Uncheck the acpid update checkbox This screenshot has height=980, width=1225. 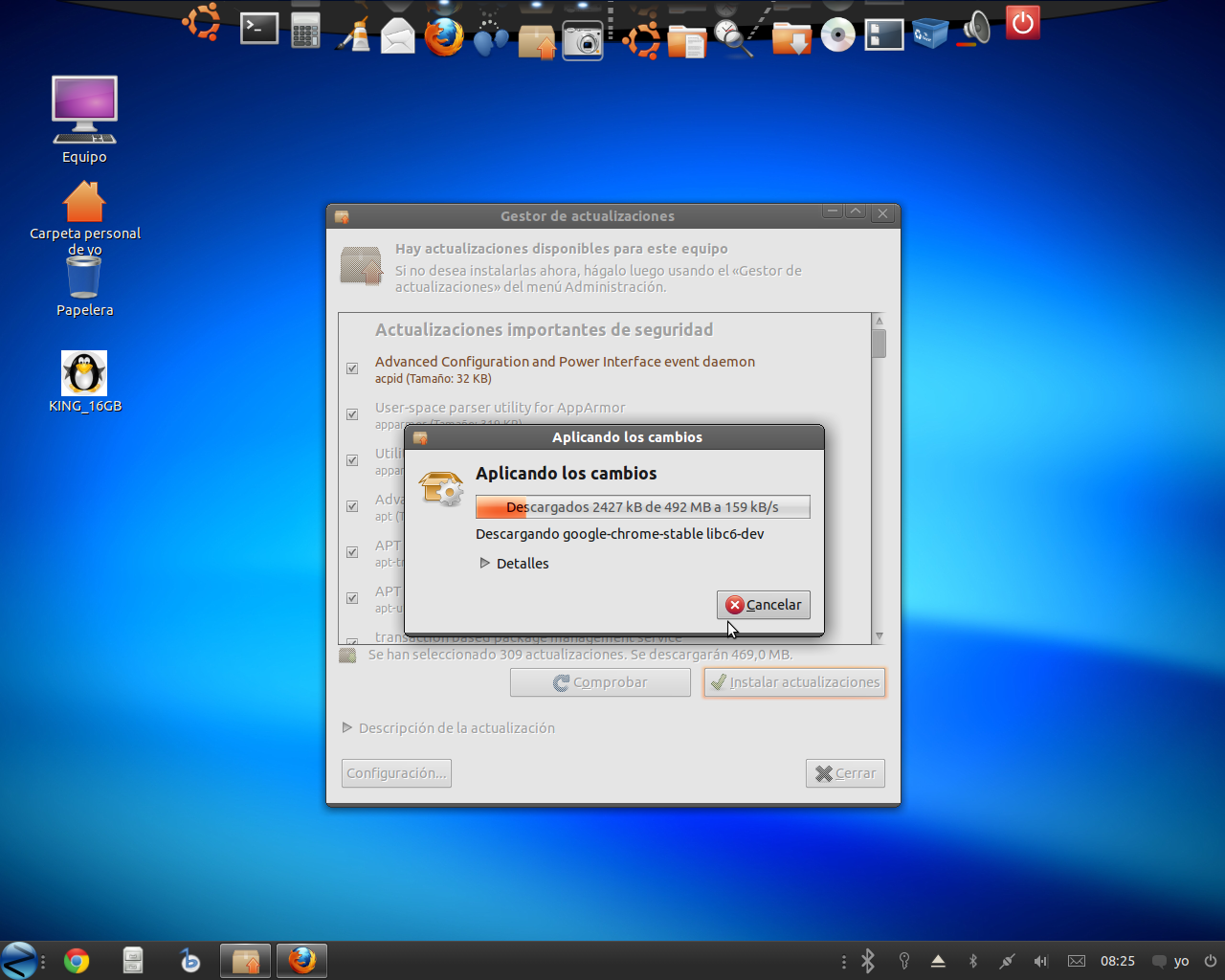click(352, 368)
